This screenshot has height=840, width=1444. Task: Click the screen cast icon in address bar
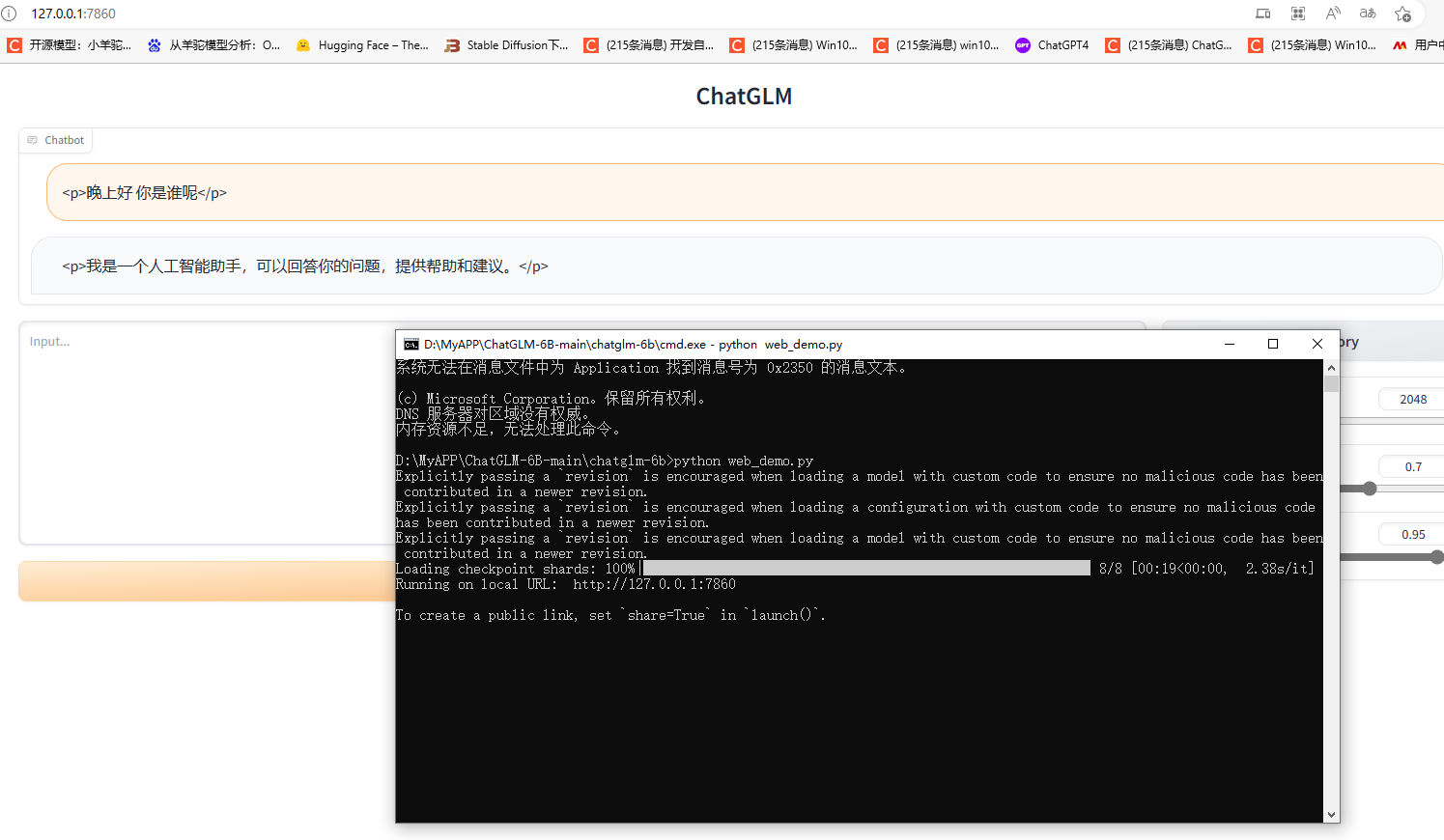(x=1263, y=14)
